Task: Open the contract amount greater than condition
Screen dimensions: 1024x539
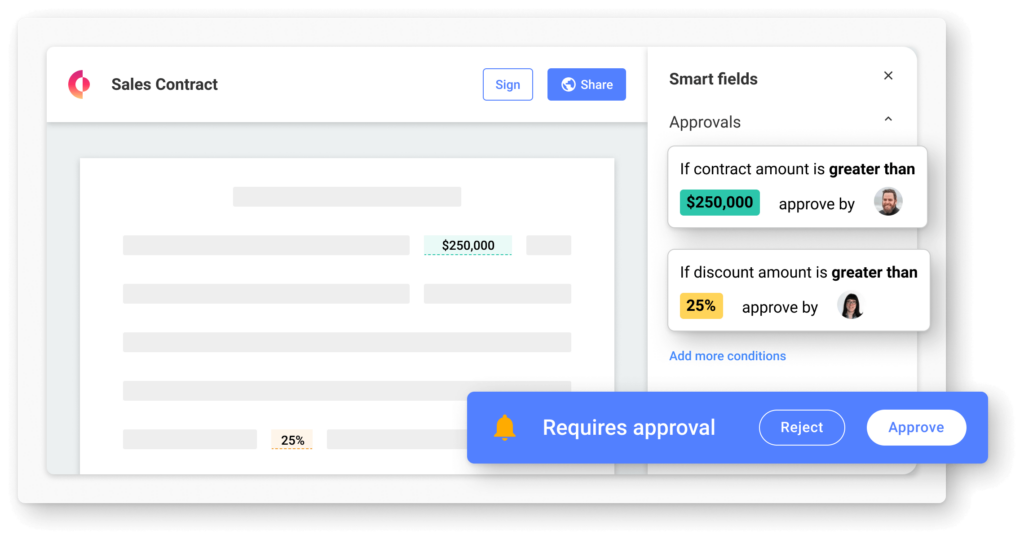Action: pyautogui.click(x=797, y=187)
